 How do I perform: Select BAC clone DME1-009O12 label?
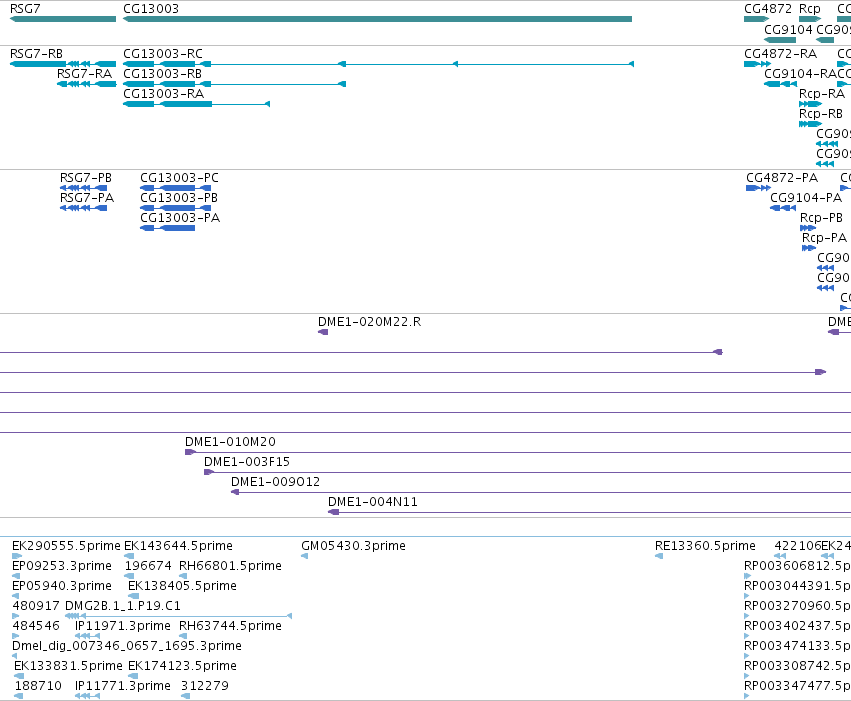[x=275, y=482]
